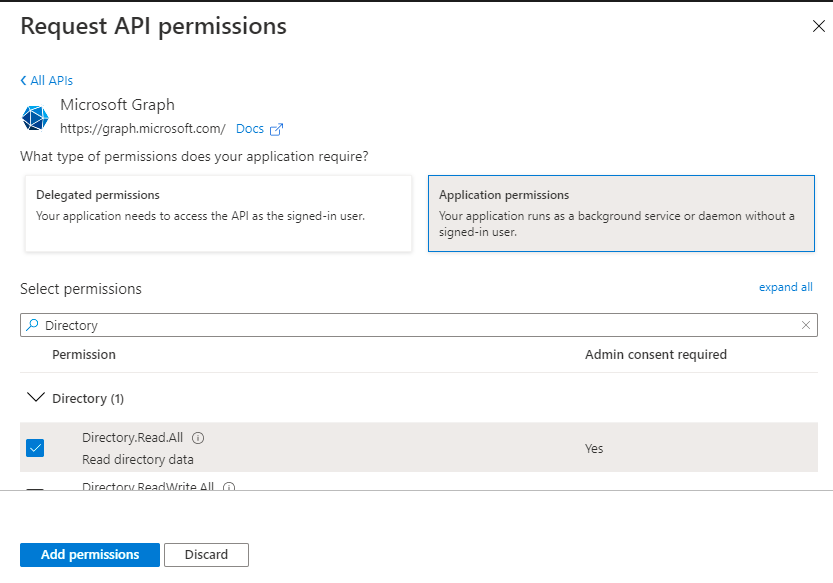
Task: Click the expand all link
Action: [785, 287]
